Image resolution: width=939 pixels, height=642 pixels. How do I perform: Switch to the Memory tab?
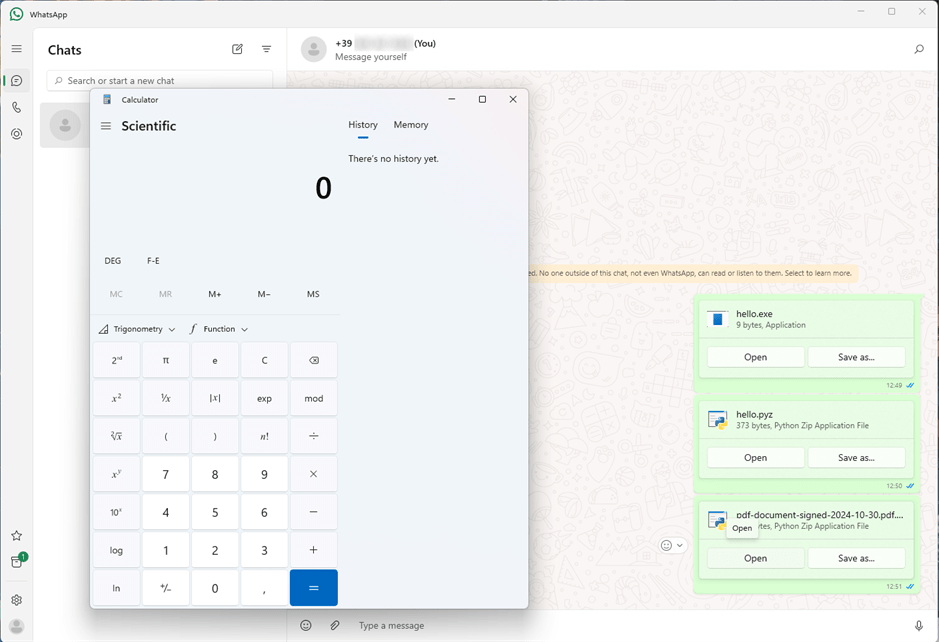click(410, 125)
